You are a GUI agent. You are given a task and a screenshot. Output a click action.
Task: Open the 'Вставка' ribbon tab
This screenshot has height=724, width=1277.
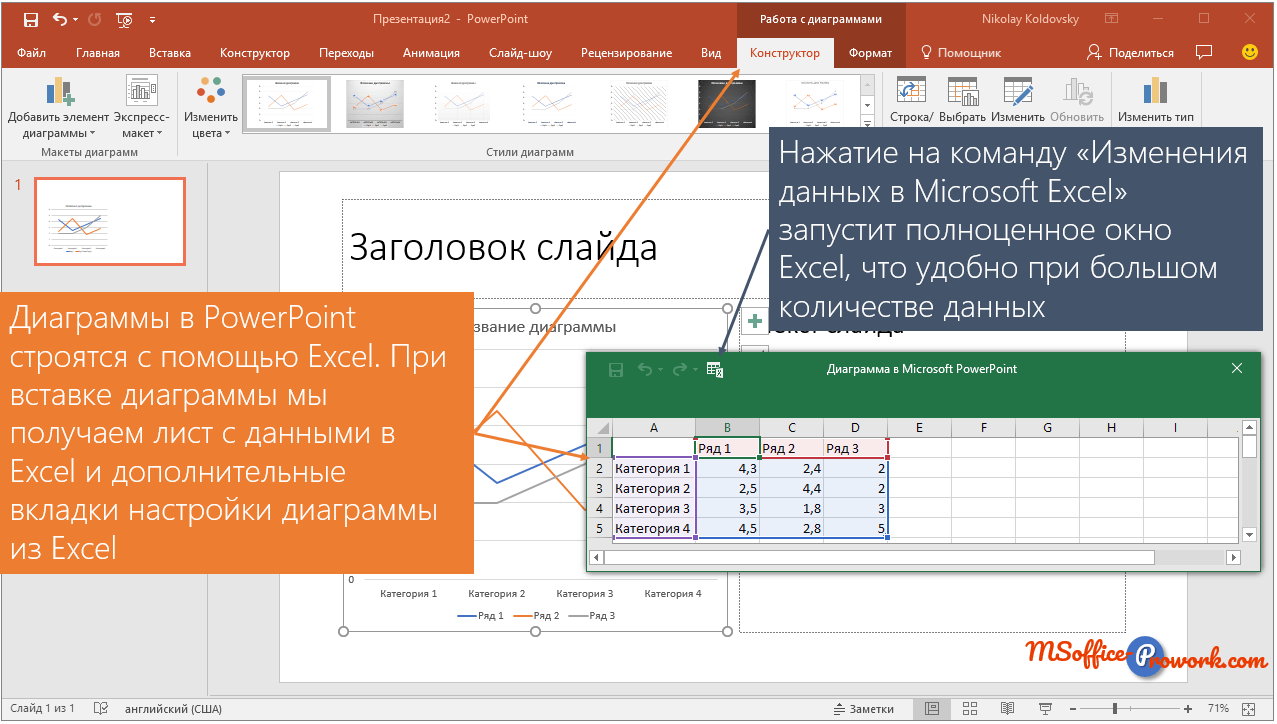coord(169,53)
